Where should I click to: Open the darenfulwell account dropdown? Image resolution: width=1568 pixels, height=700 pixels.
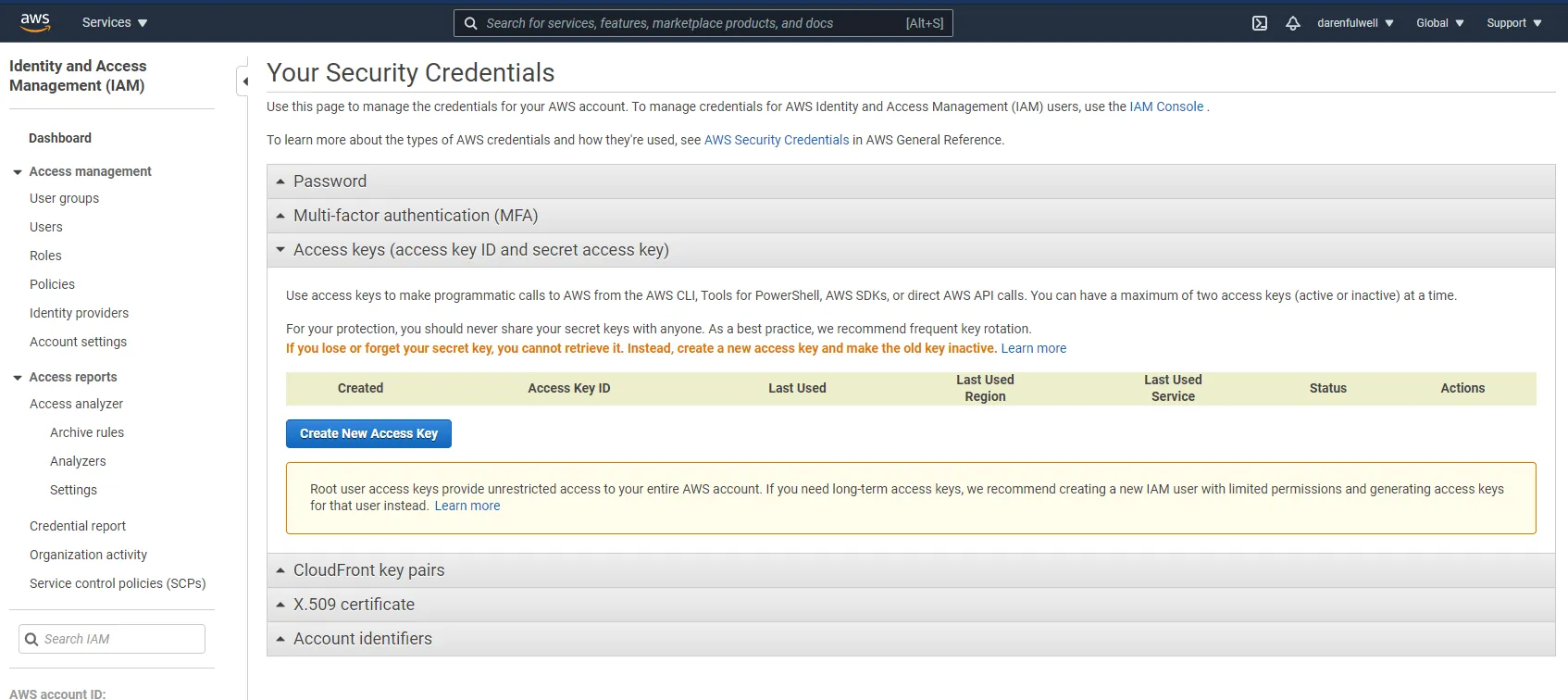click(x=1355, y=23)
